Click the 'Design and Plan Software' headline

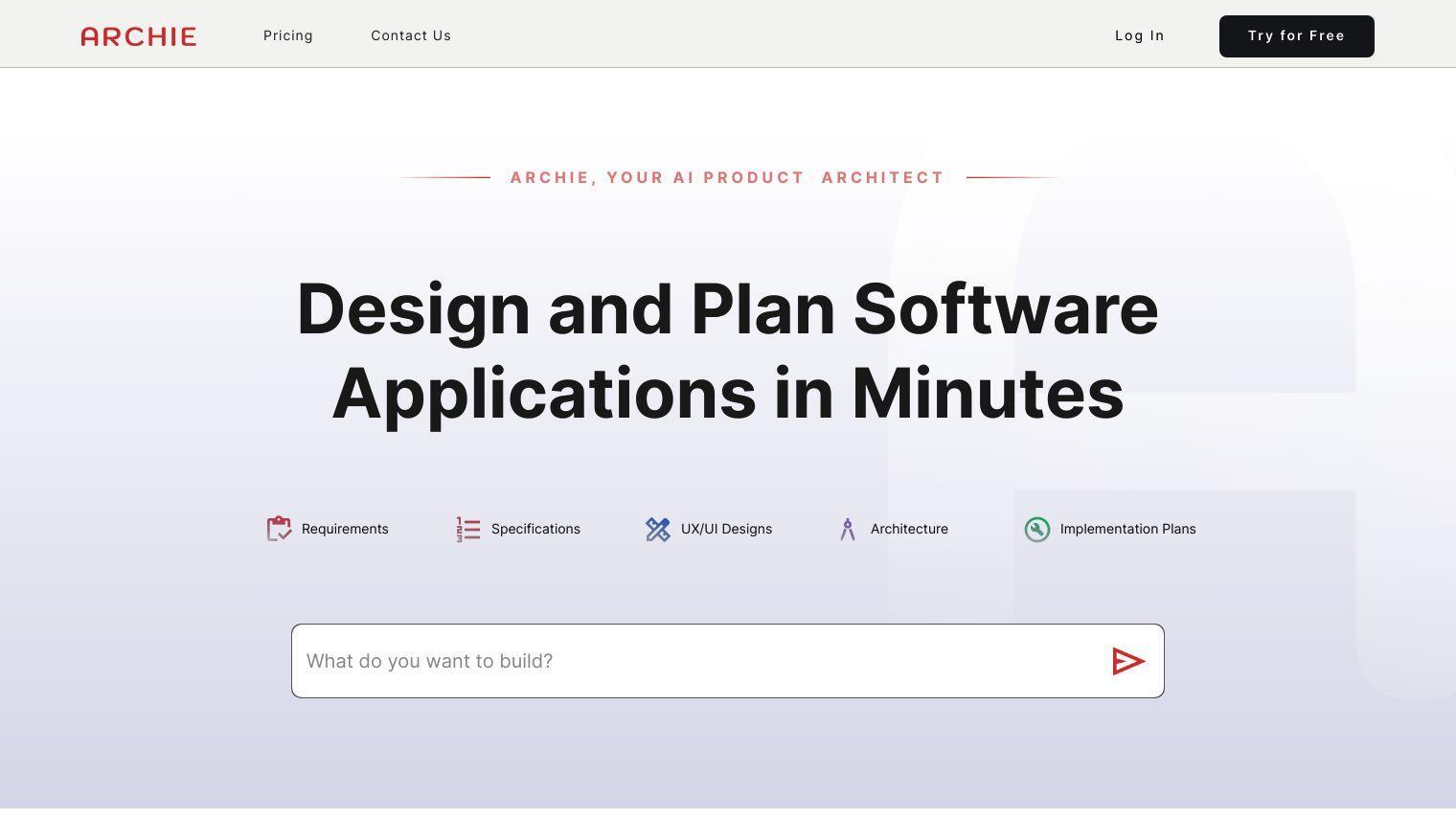(728, 309)
